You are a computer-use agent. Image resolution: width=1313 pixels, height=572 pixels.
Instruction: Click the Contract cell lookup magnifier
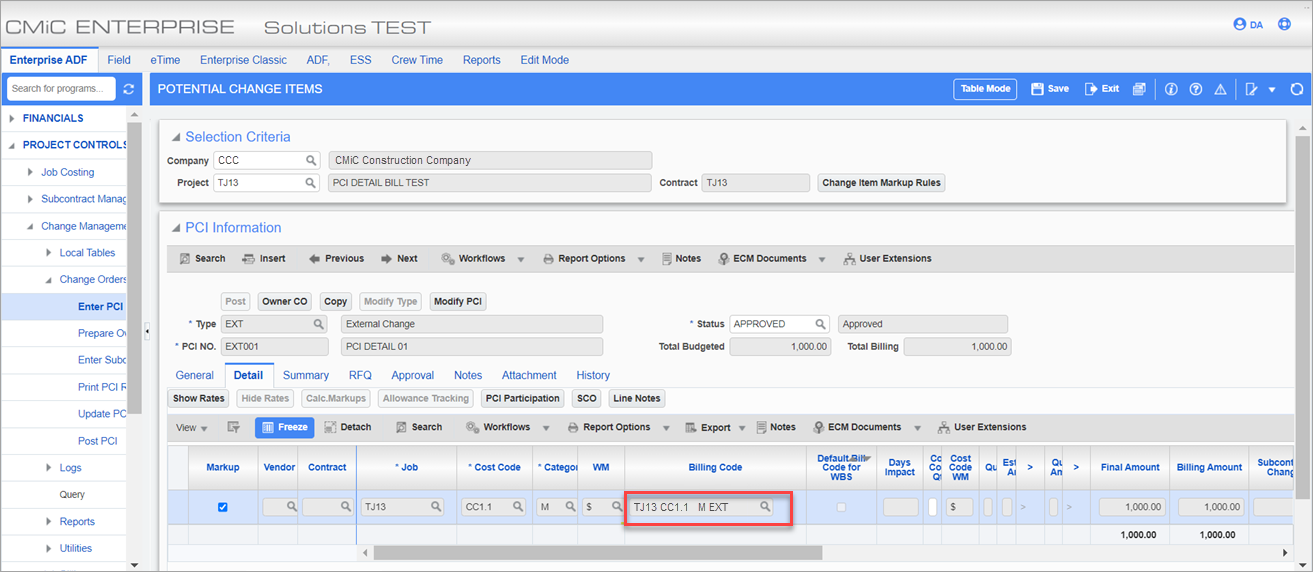(345, 507)
